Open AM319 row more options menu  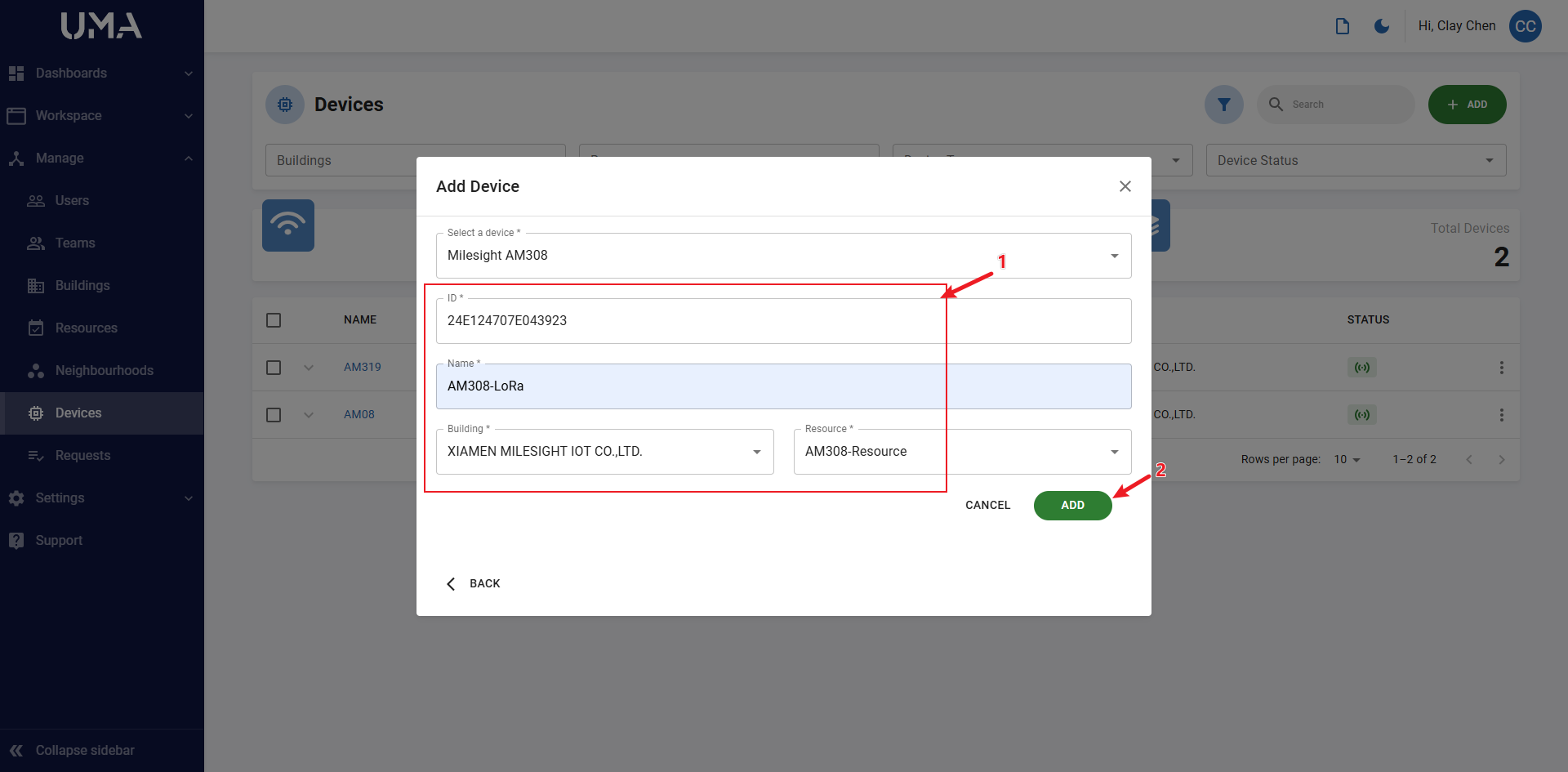(x=1501, y=368)
